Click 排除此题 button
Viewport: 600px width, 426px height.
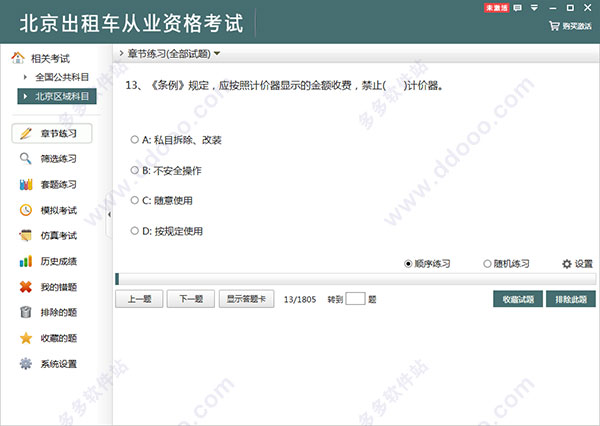[571, 299]
